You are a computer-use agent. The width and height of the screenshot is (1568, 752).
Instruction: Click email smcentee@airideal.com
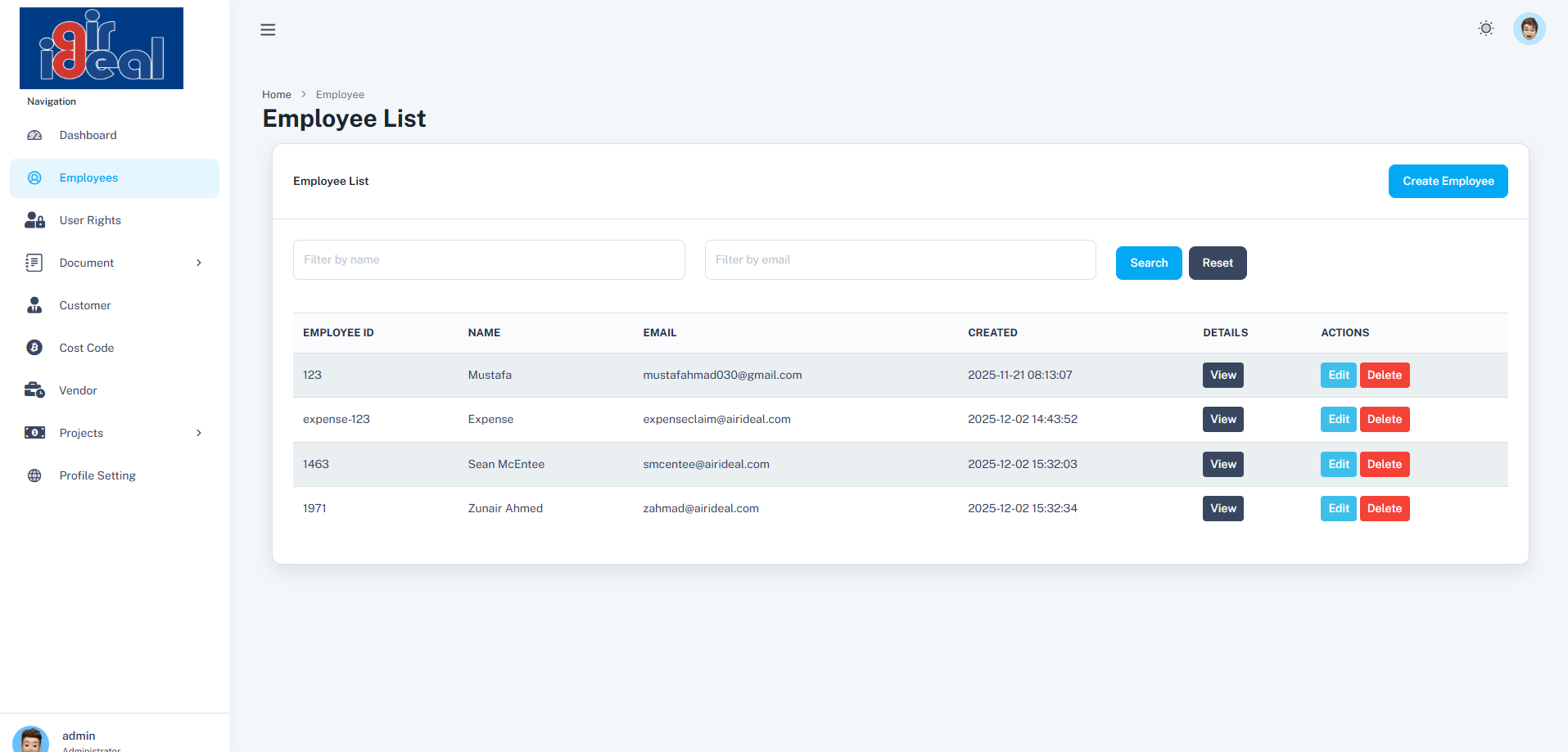(x=706, y=464)
